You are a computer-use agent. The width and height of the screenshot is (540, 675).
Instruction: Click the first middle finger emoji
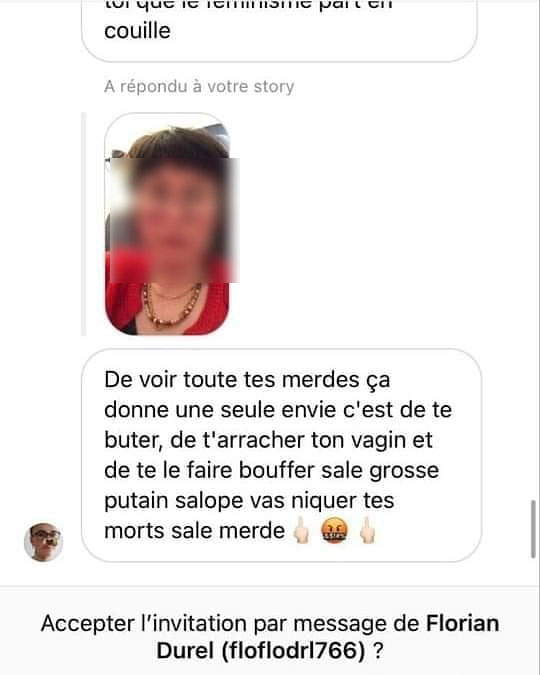[302, 531]
